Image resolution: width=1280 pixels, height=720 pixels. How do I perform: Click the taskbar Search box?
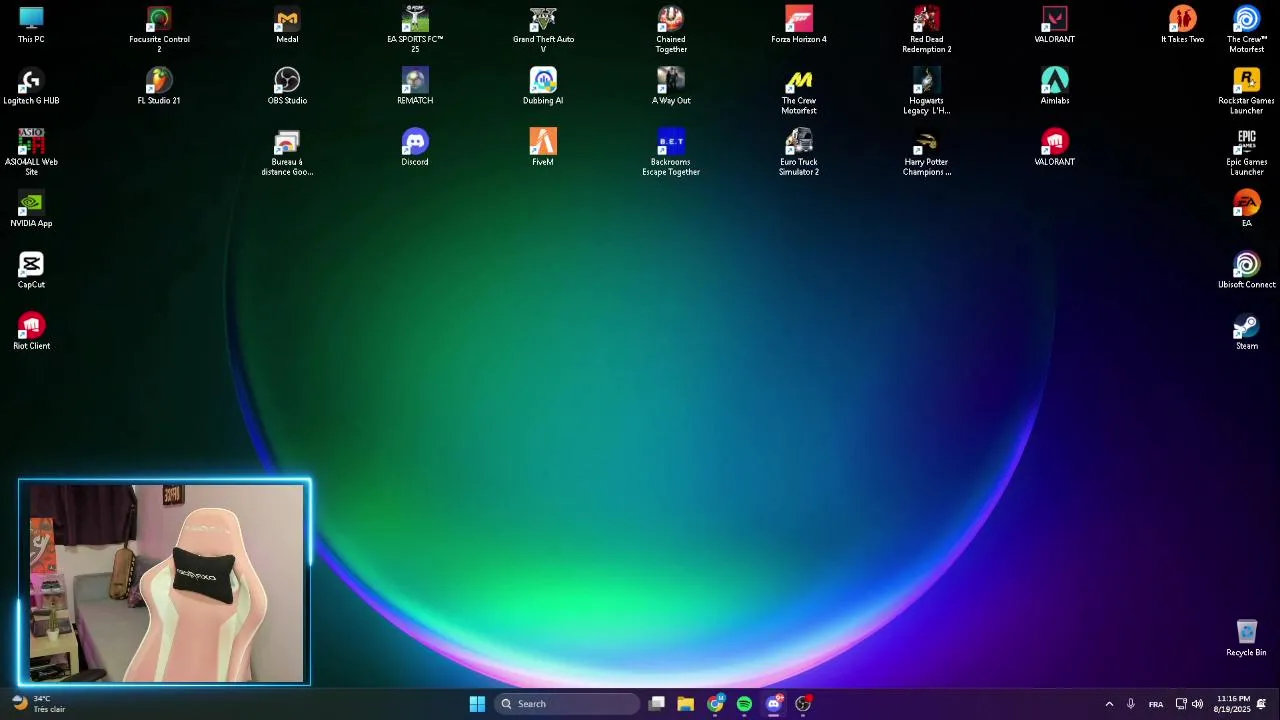[x=567, y=704]
